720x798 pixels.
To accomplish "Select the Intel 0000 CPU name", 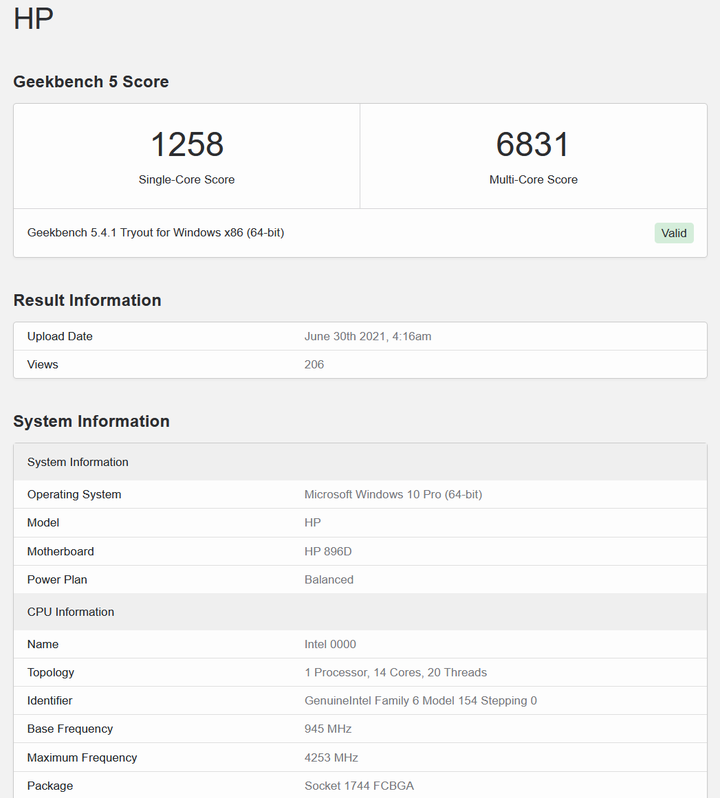I will click(x=330, y=644).
